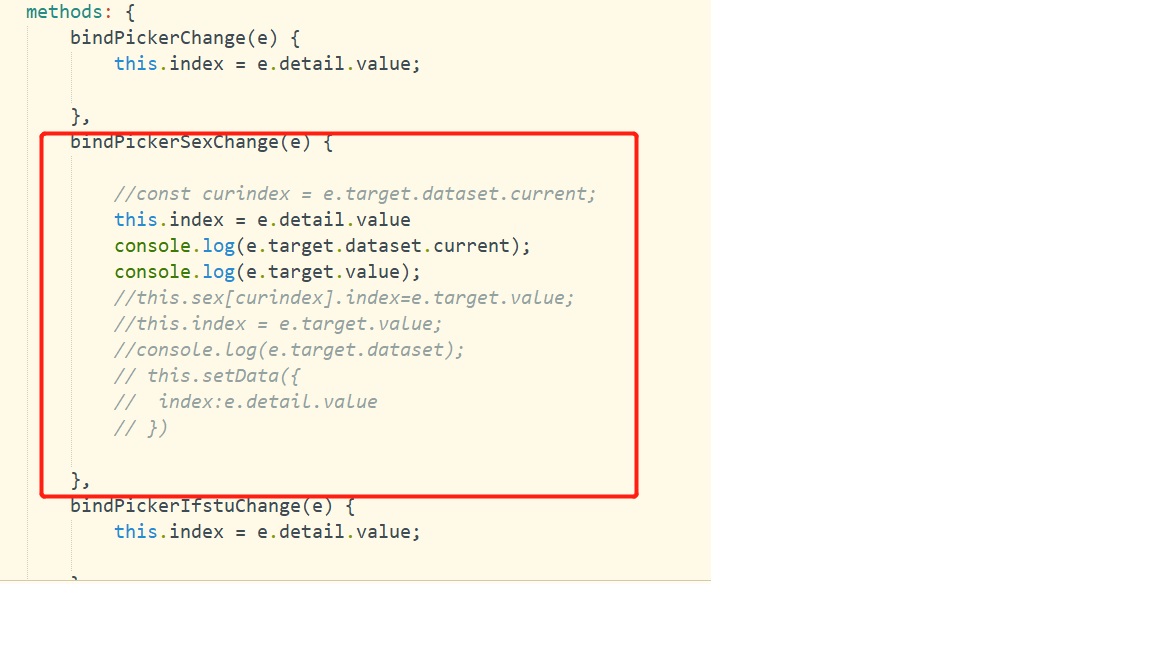Click the commented this.setData({ line
Image resolution: width=1152 pixels, height=648 pixels.
pos(207,376)
